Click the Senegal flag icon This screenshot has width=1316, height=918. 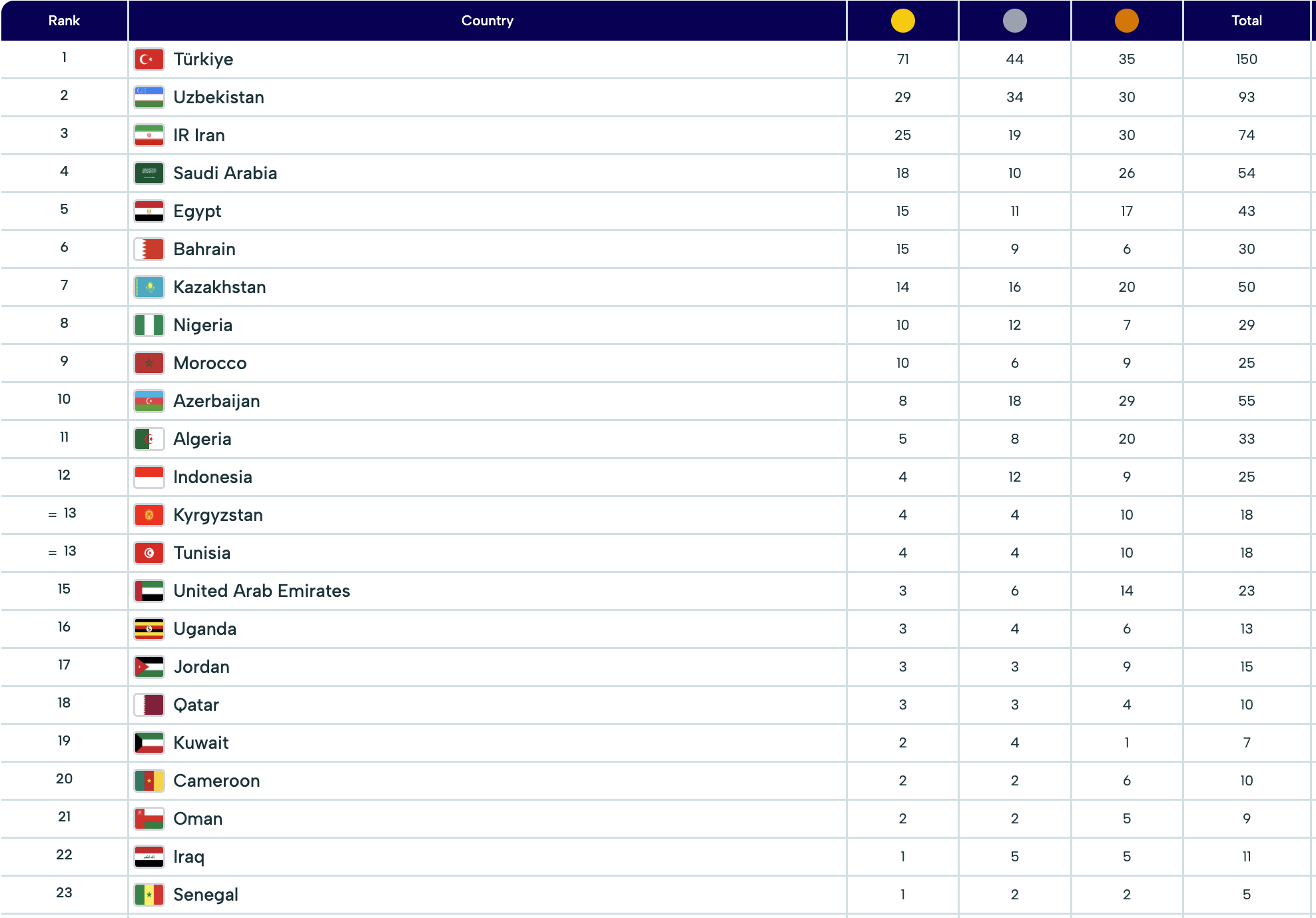tap(149, 895)
